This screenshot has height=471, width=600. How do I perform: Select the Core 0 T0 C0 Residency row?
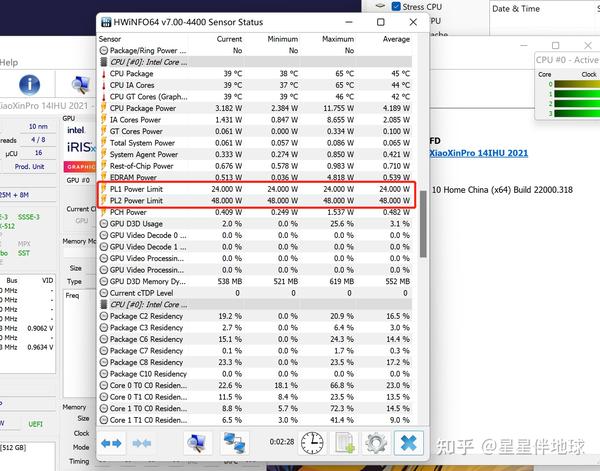(255, 385)
